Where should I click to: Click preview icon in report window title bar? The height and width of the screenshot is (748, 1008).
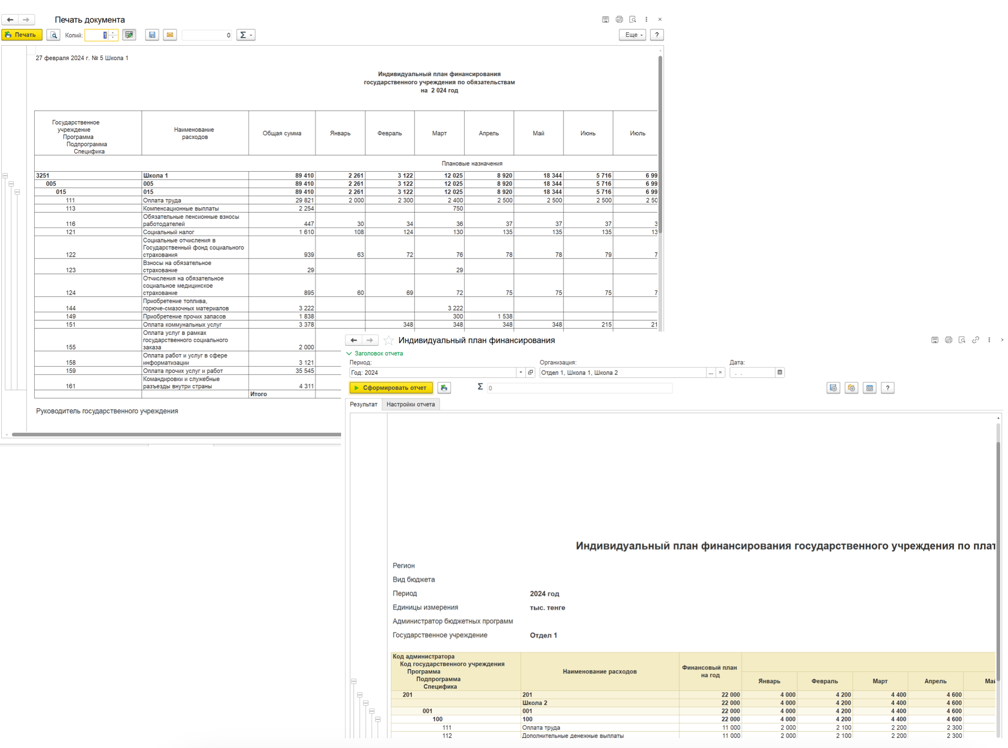pyautogui.click(x=962, y=340)
